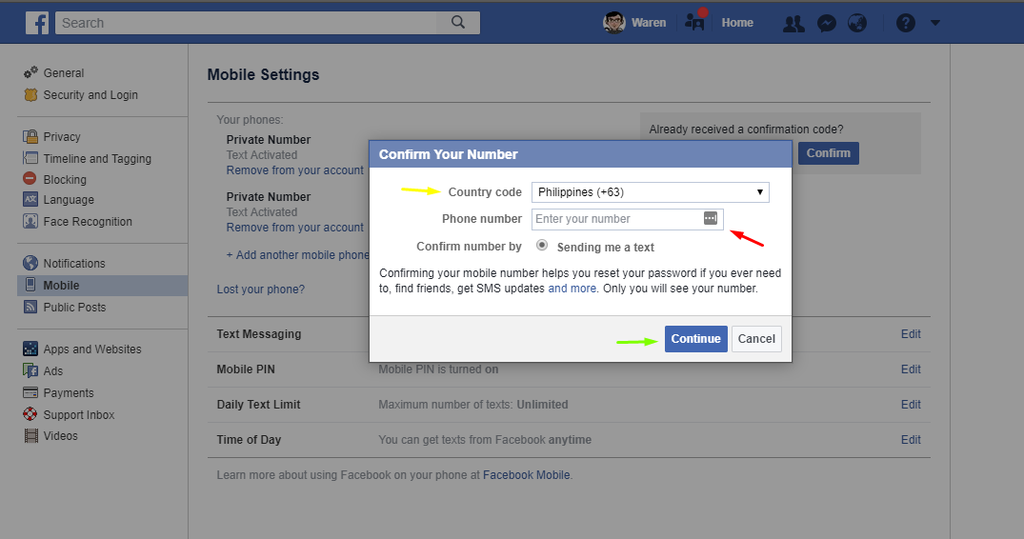This screenshot has width=1024, height=539.
Task: Open the Quick Help question mark icon
Action: point(905,24)
